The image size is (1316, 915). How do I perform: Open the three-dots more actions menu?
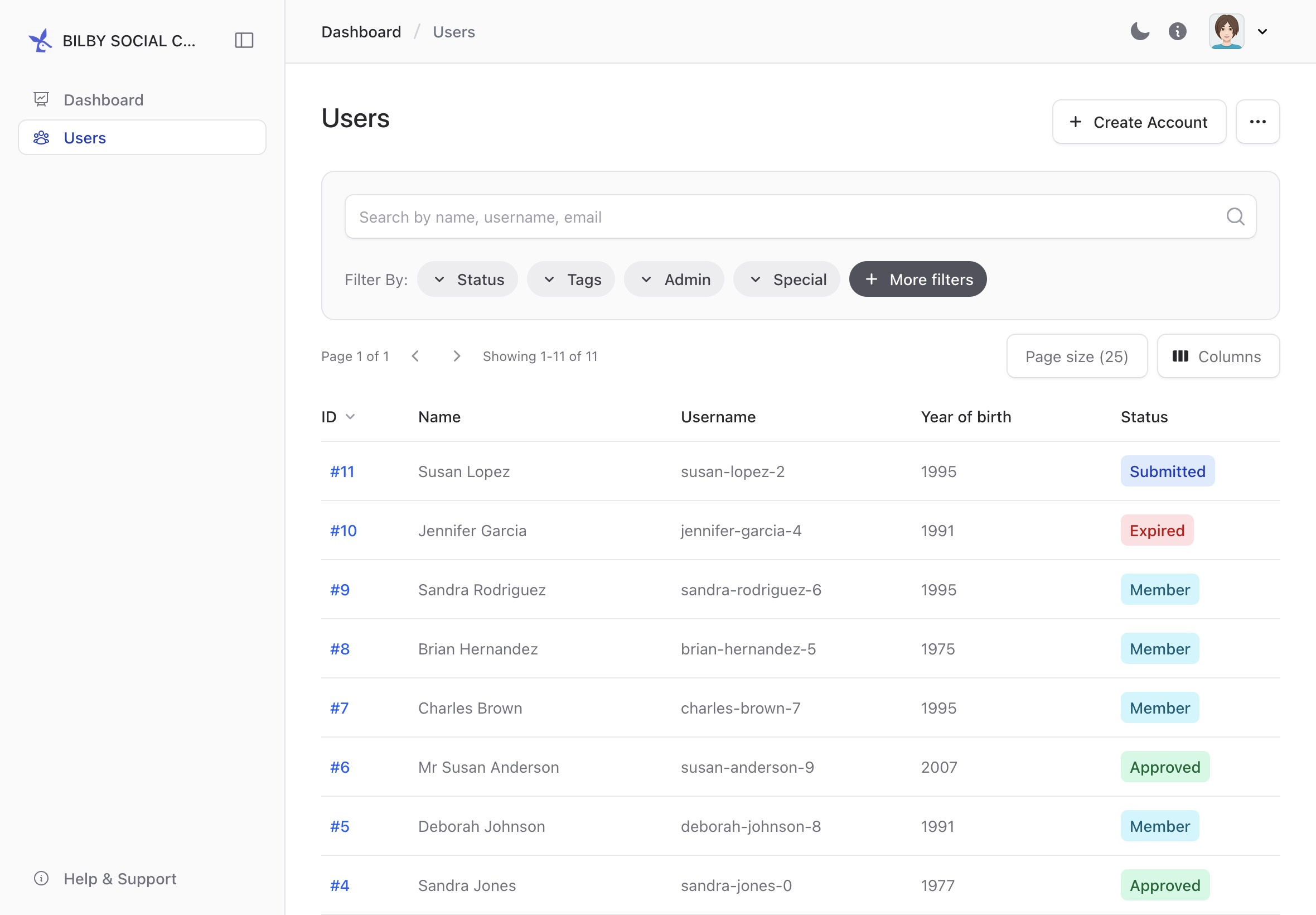[x=1257, y=122]
